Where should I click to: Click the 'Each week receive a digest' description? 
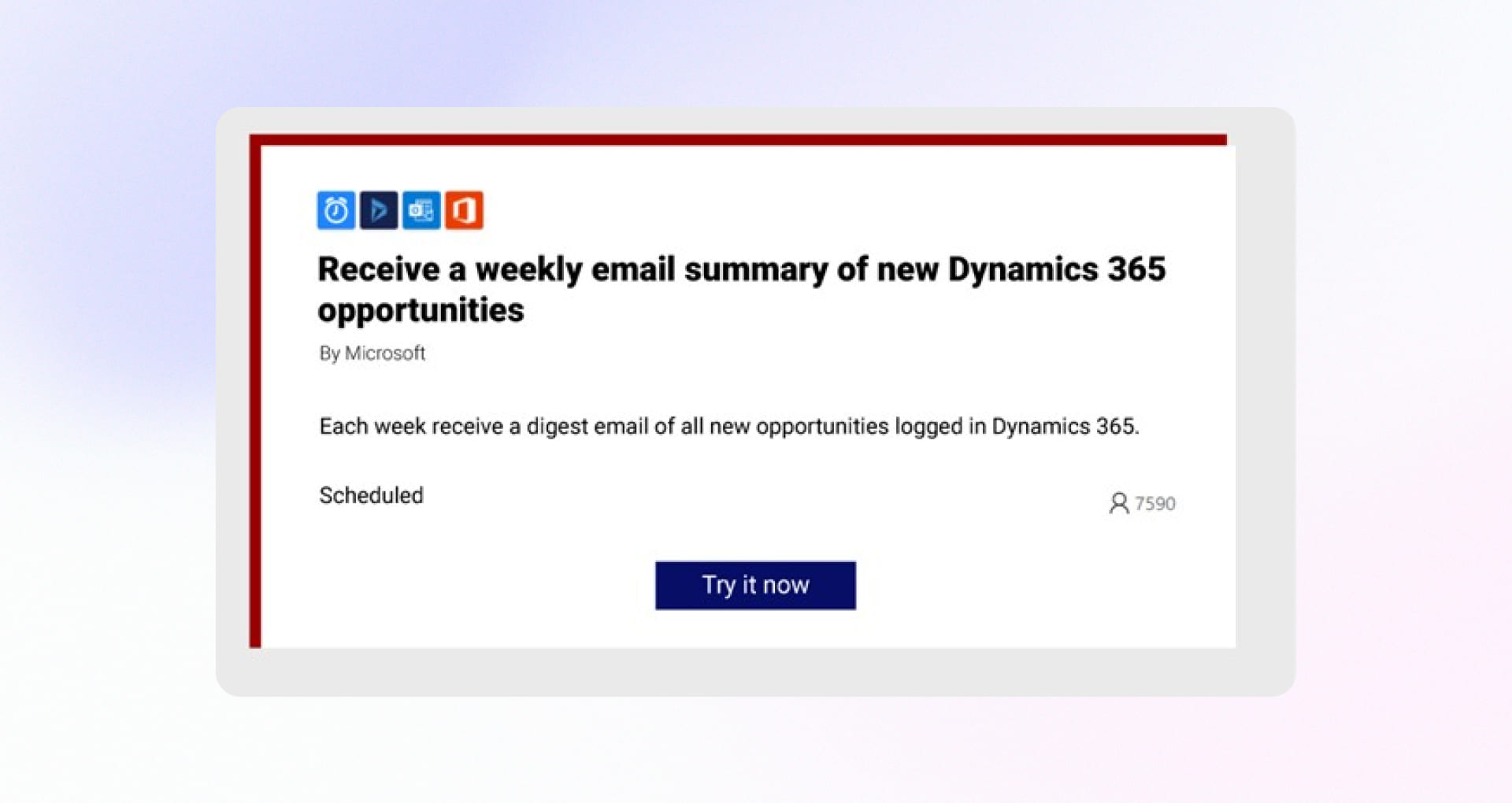729,427
